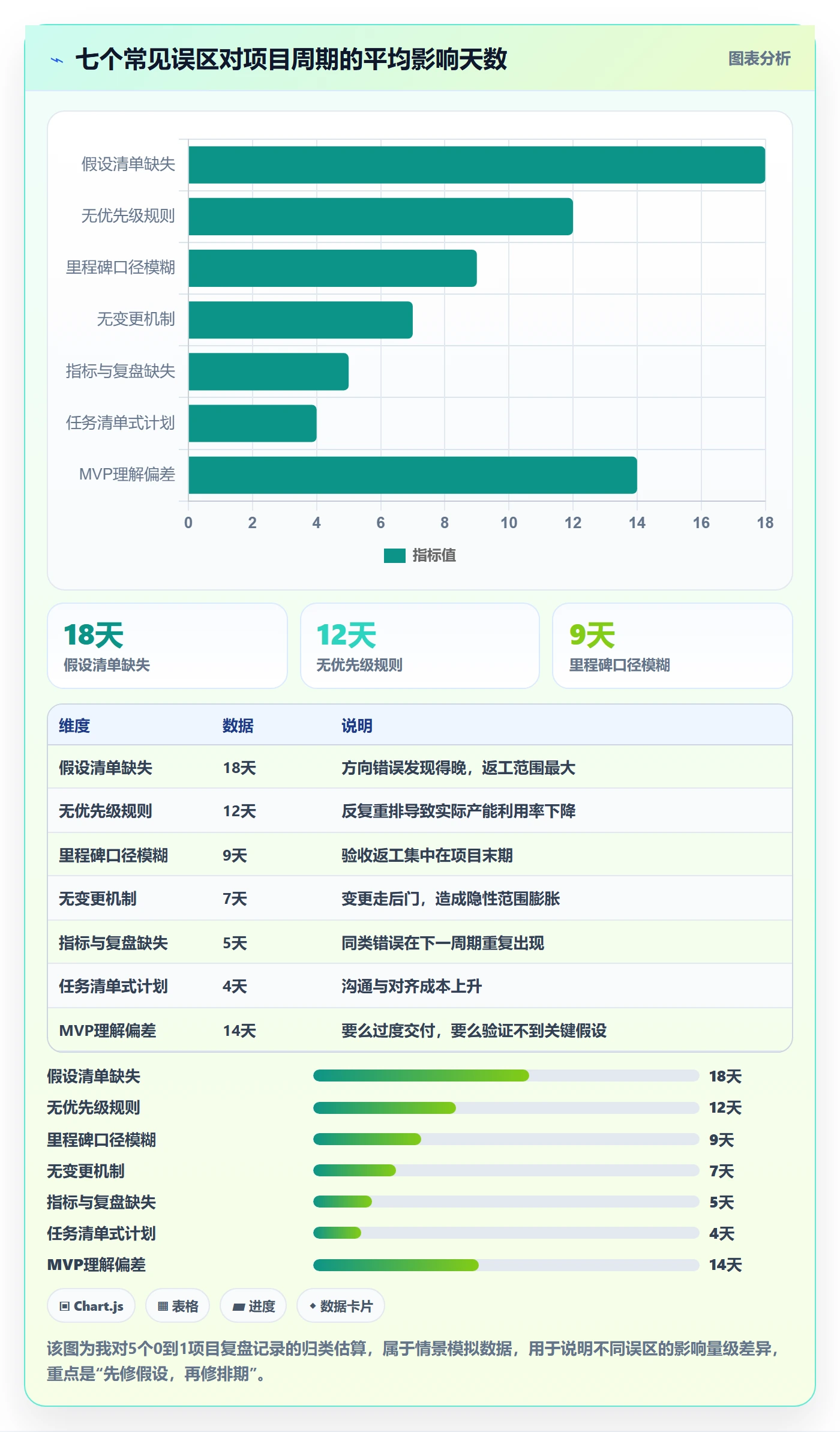840x1432 pixels.
Task: Open the 9天 里程碑口径模糊 data card
Action: pyautogui.click(x=673, y=646)
